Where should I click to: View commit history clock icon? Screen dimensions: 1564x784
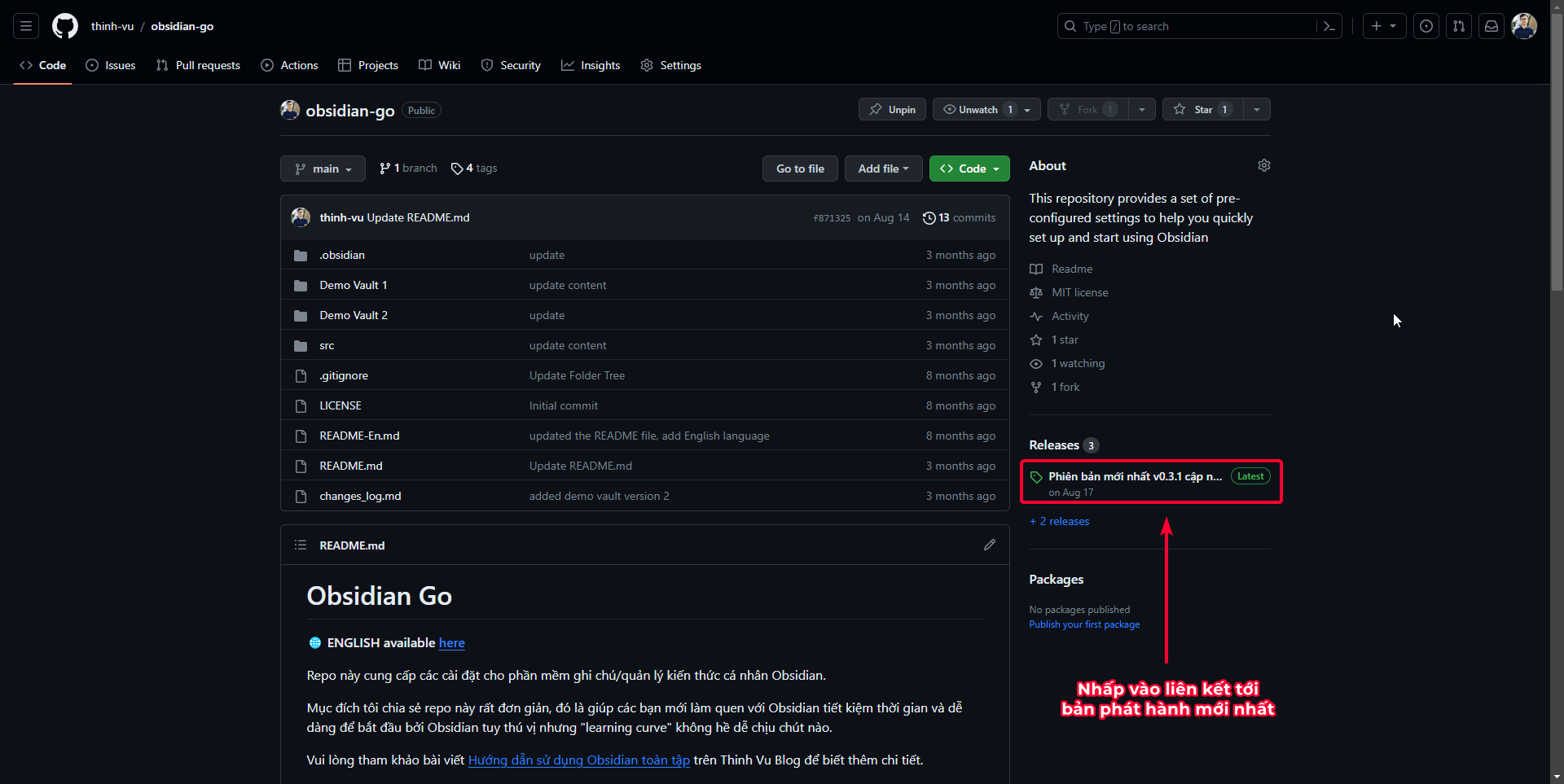coord(929,217)
